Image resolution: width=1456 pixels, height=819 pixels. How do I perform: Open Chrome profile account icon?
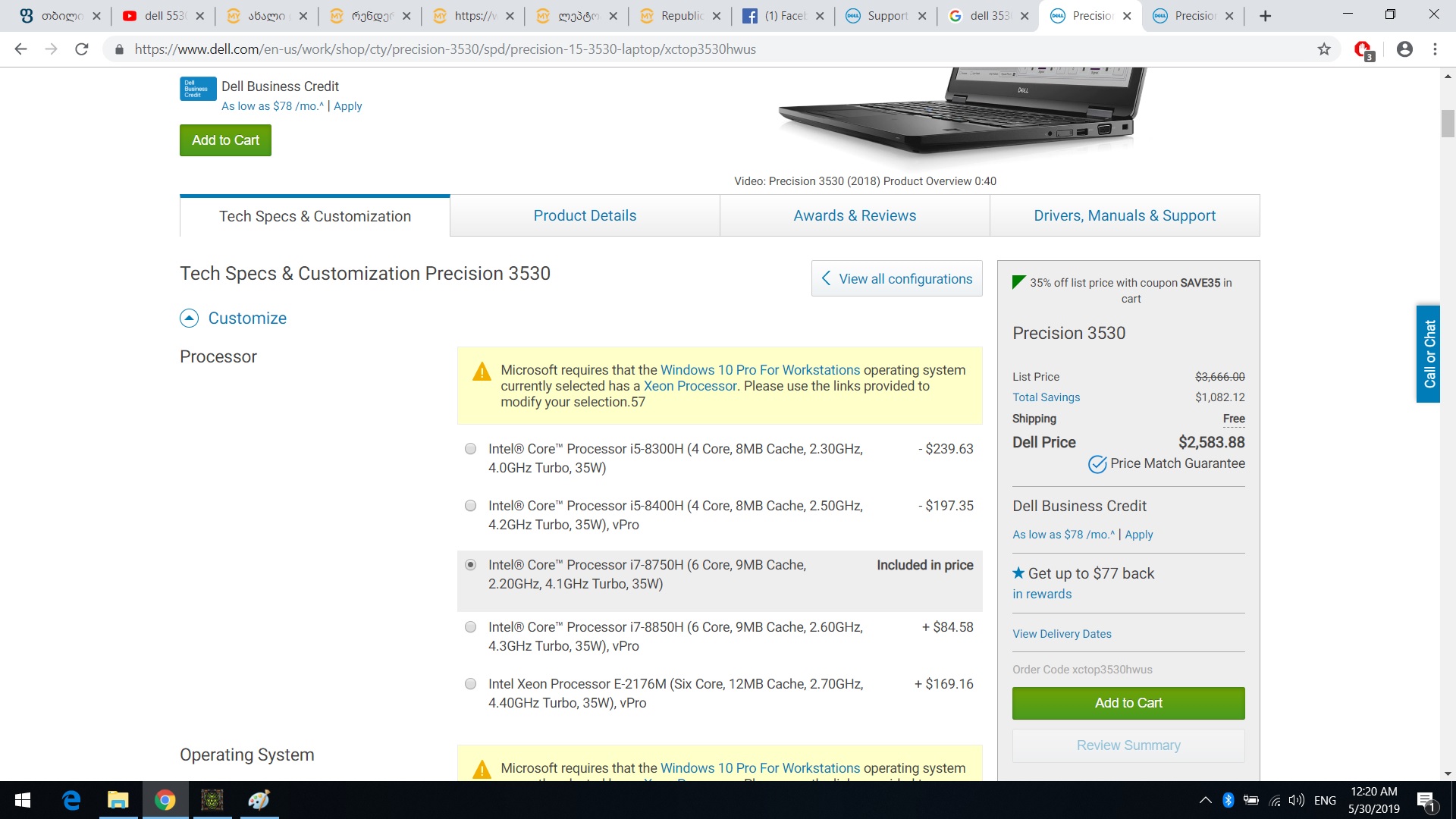pos(1404,49)
